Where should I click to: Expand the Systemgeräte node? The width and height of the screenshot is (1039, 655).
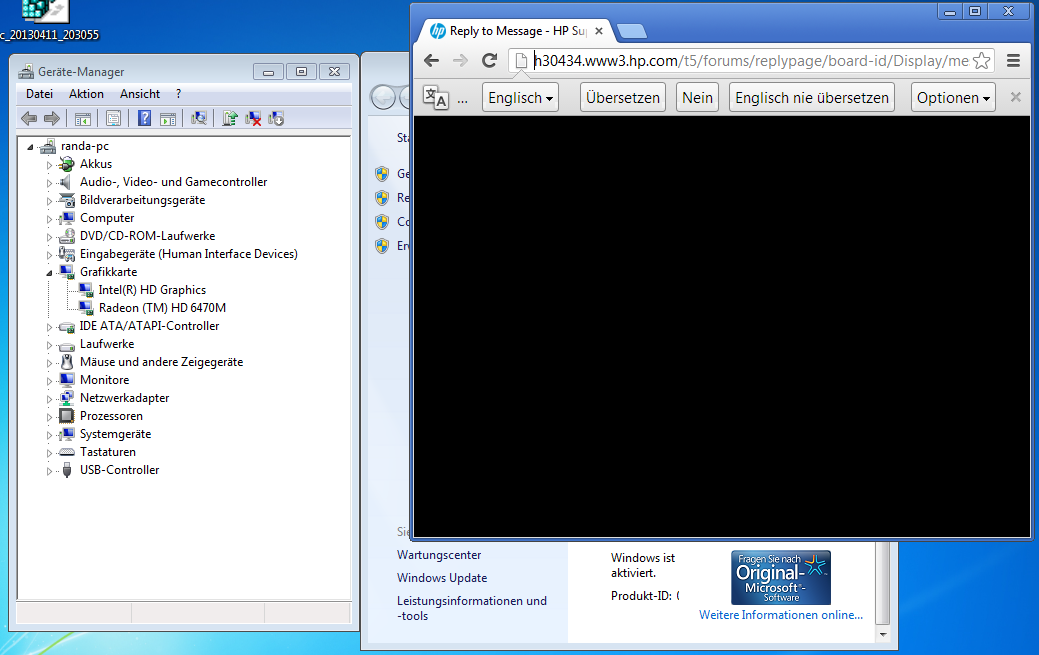(x=49, y=435)
